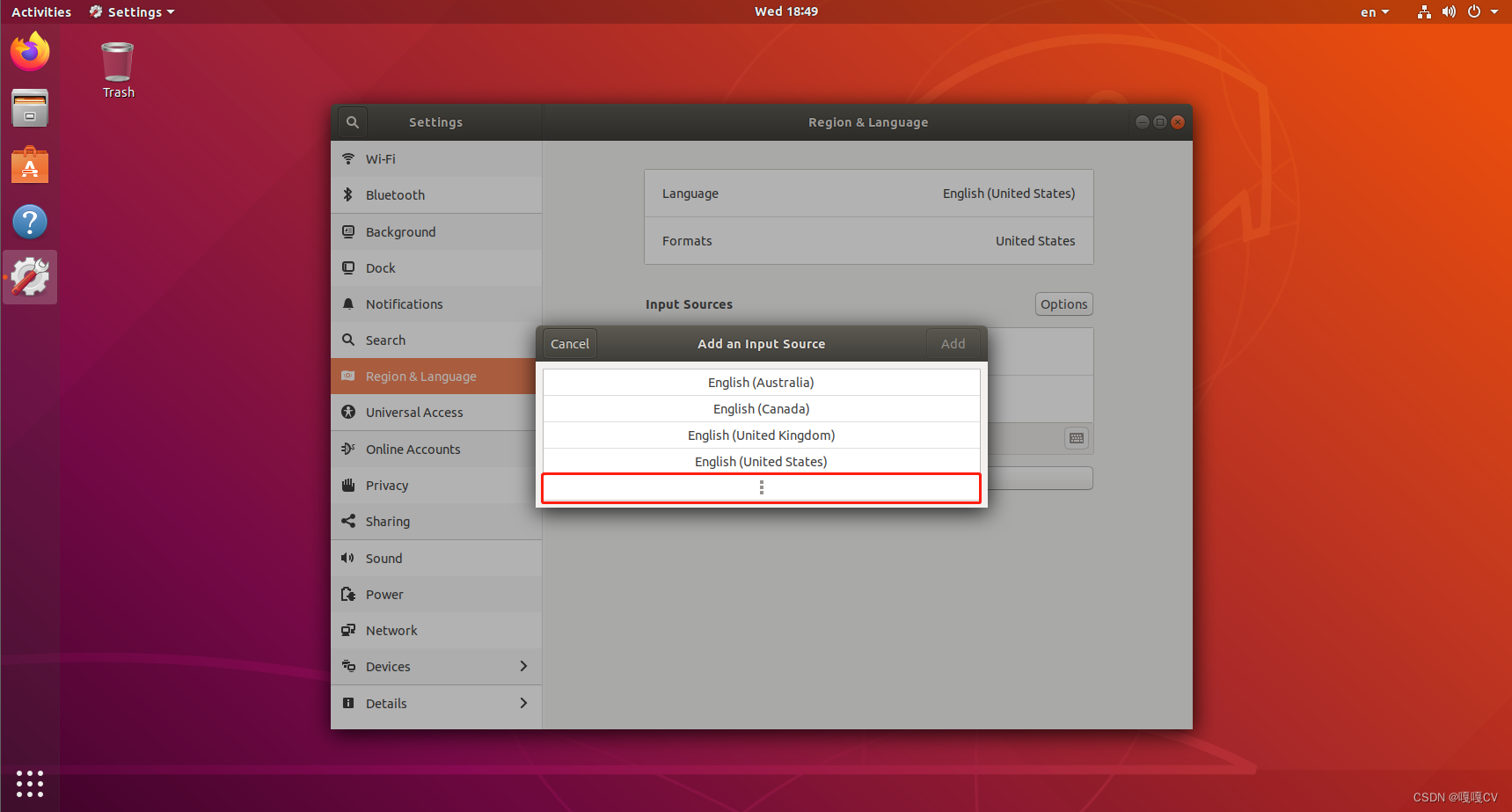Image resolution: width=1512 pixels, height=812 pixels.
Task: Select English (United Kingdom) input source
Action: point(762,435)
